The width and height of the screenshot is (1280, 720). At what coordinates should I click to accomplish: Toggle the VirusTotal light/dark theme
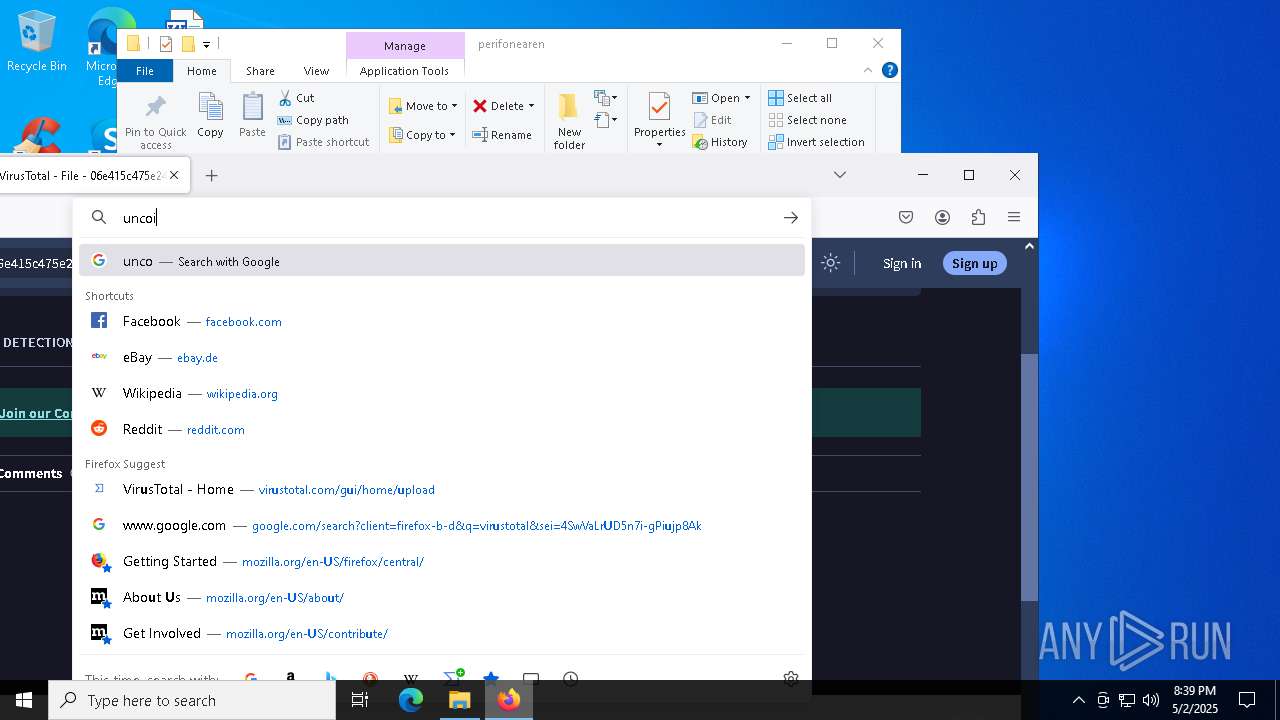830,263
